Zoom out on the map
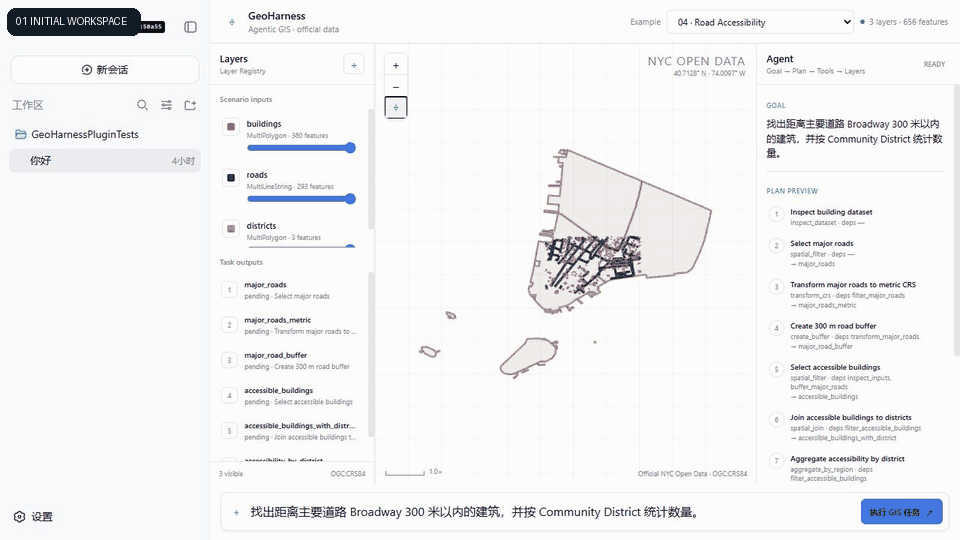This screenshot has height=540, width=960. (x=396, y=87)
